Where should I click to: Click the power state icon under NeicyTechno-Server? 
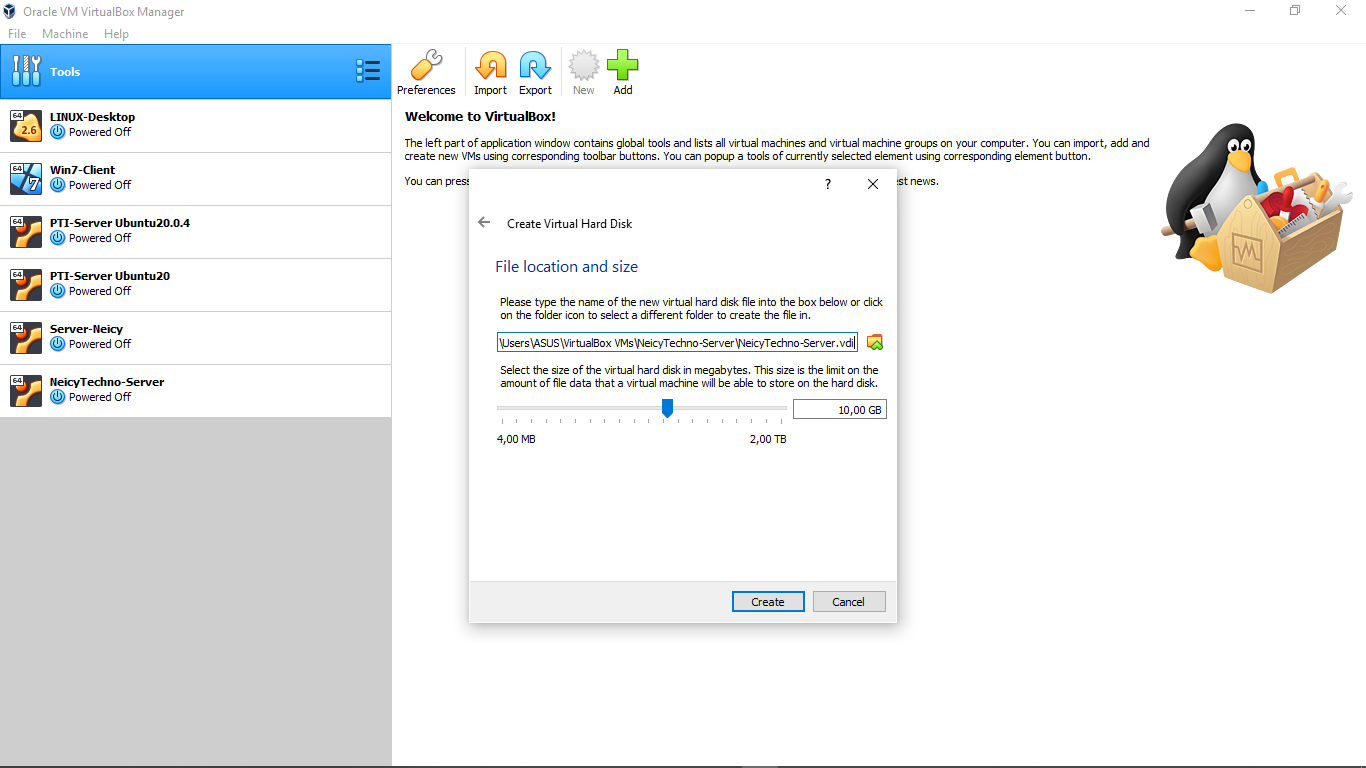click(58, 397)
